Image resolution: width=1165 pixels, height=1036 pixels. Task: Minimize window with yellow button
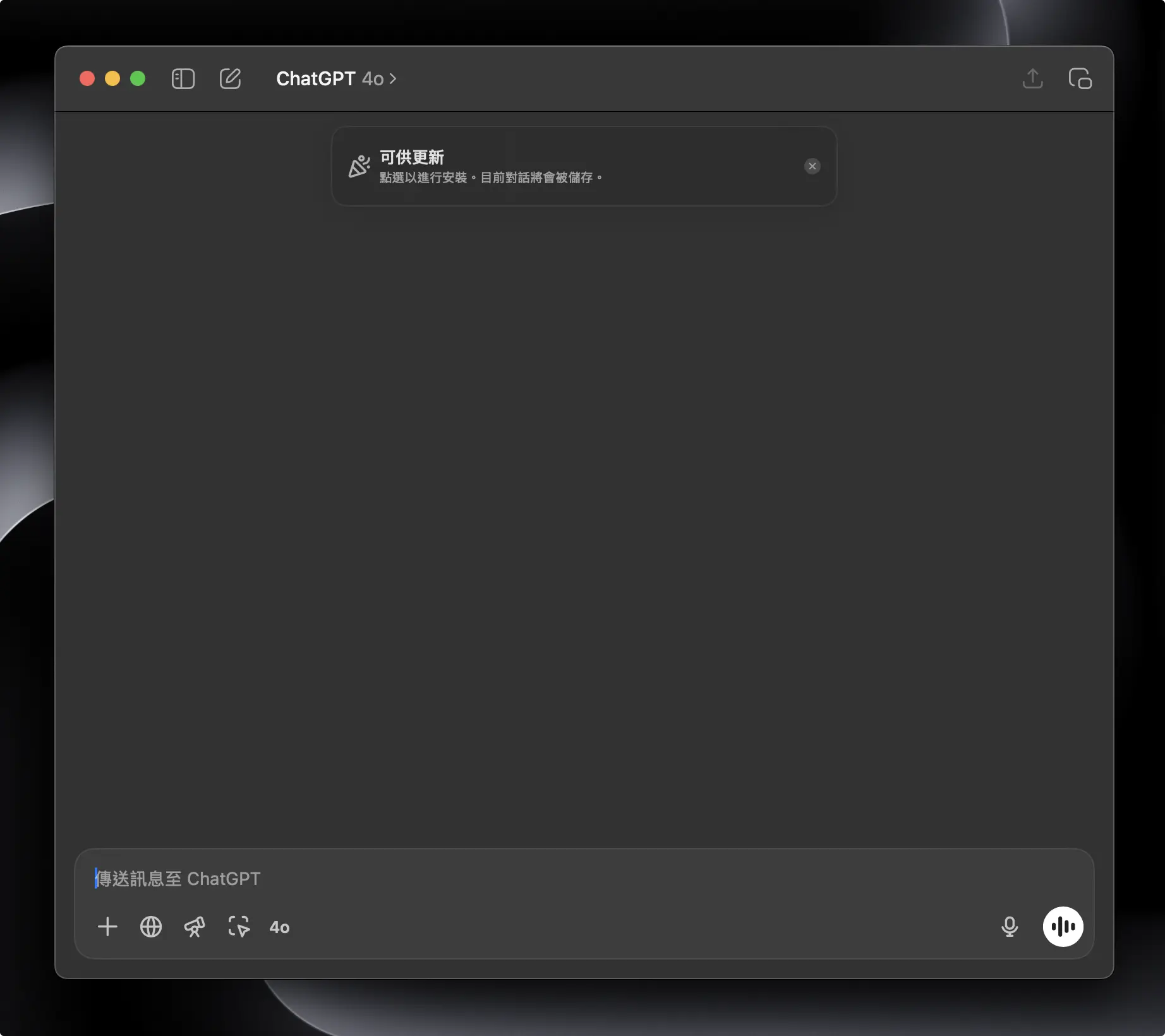pyautogui.click(x=112, y=78)
